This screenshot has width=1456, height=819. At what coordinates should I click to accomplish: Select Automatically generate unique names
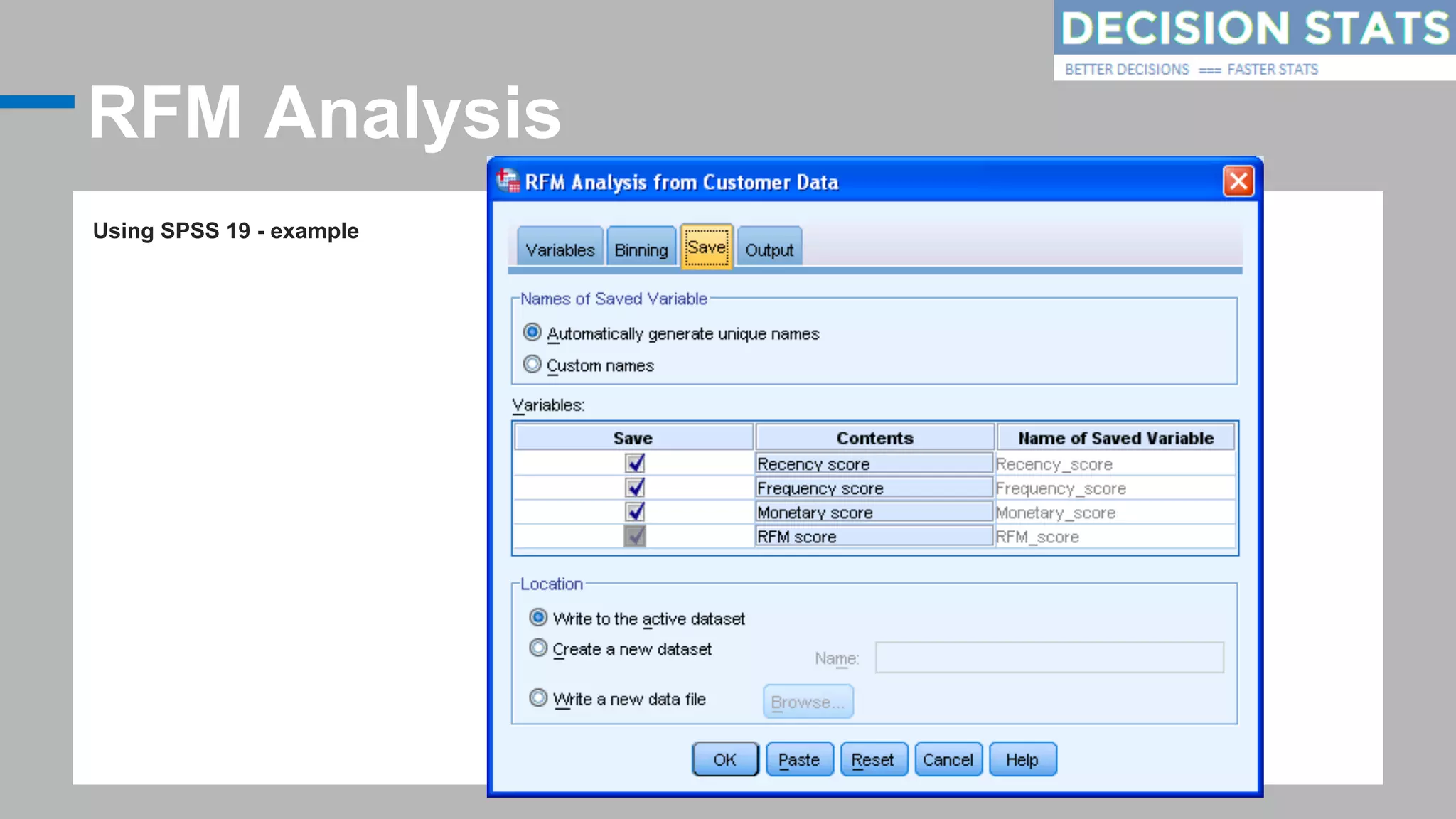671,333
